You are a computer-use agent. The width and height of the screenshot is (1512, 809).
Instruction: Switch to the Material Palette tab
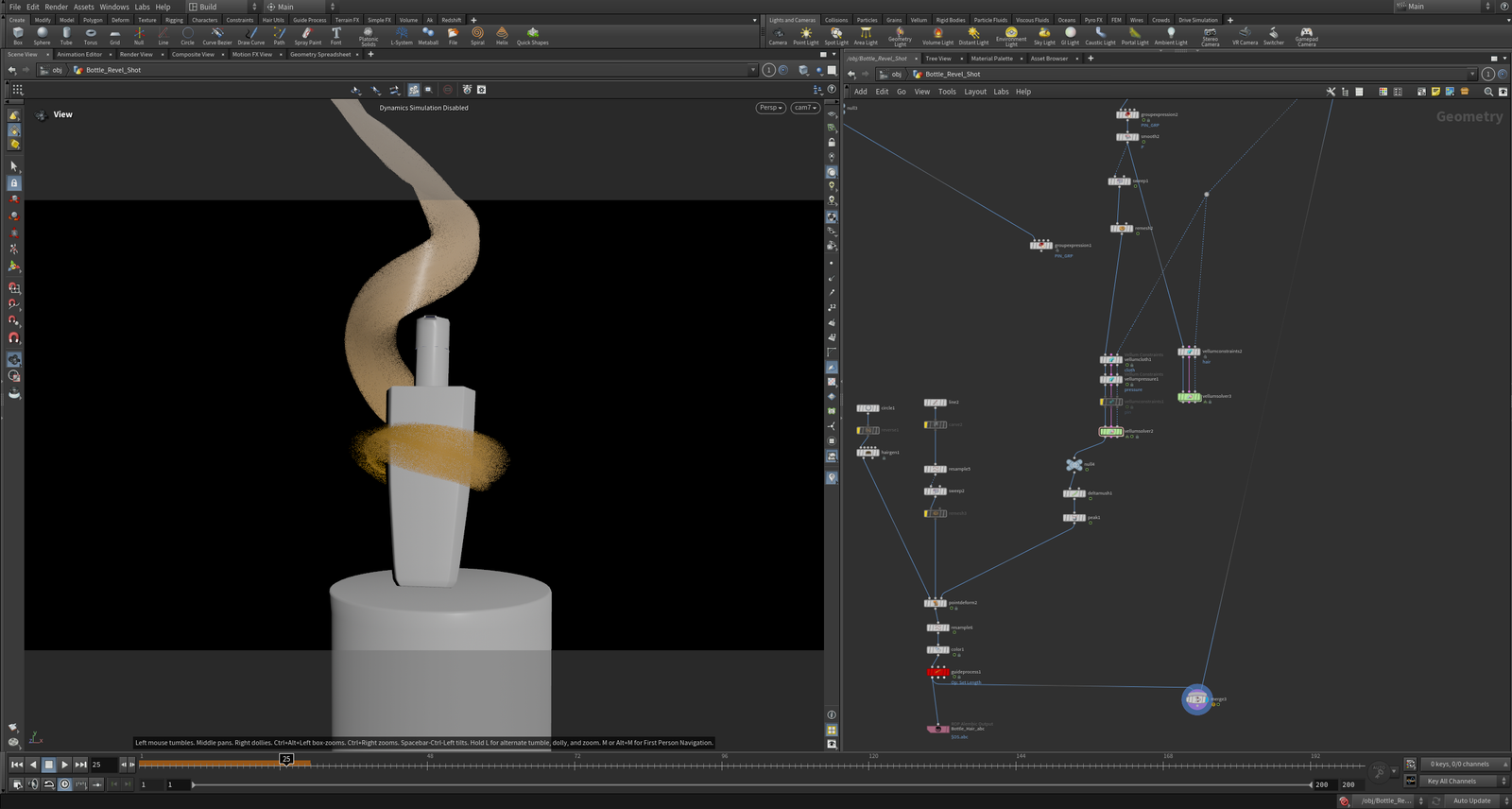coord(991,59)
